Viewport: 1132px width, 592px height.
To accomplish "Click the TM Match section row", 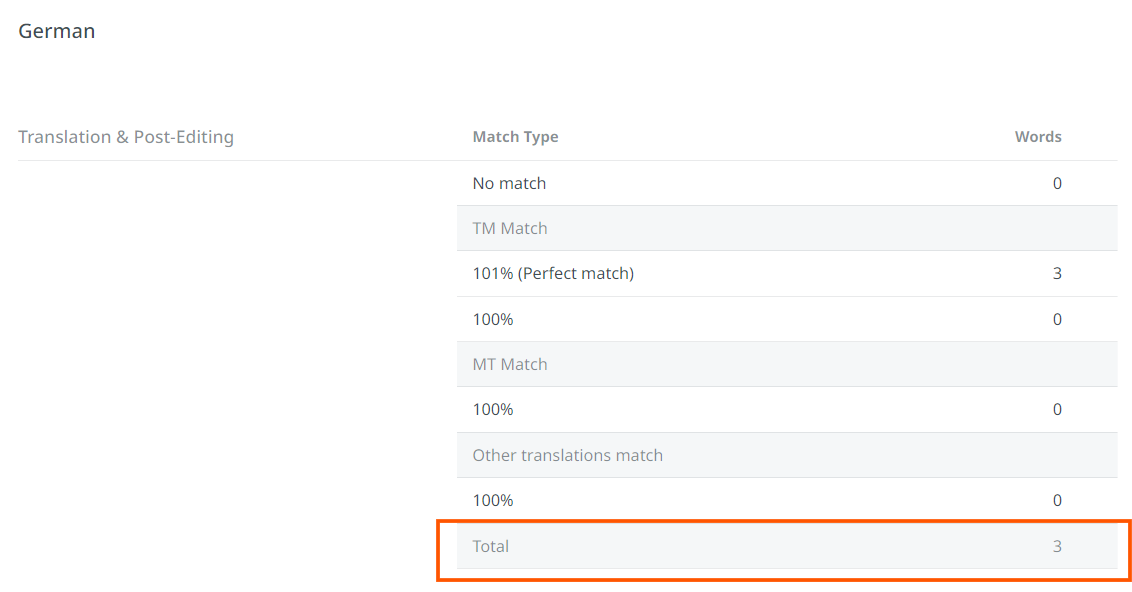I will (x=787, y=228).
